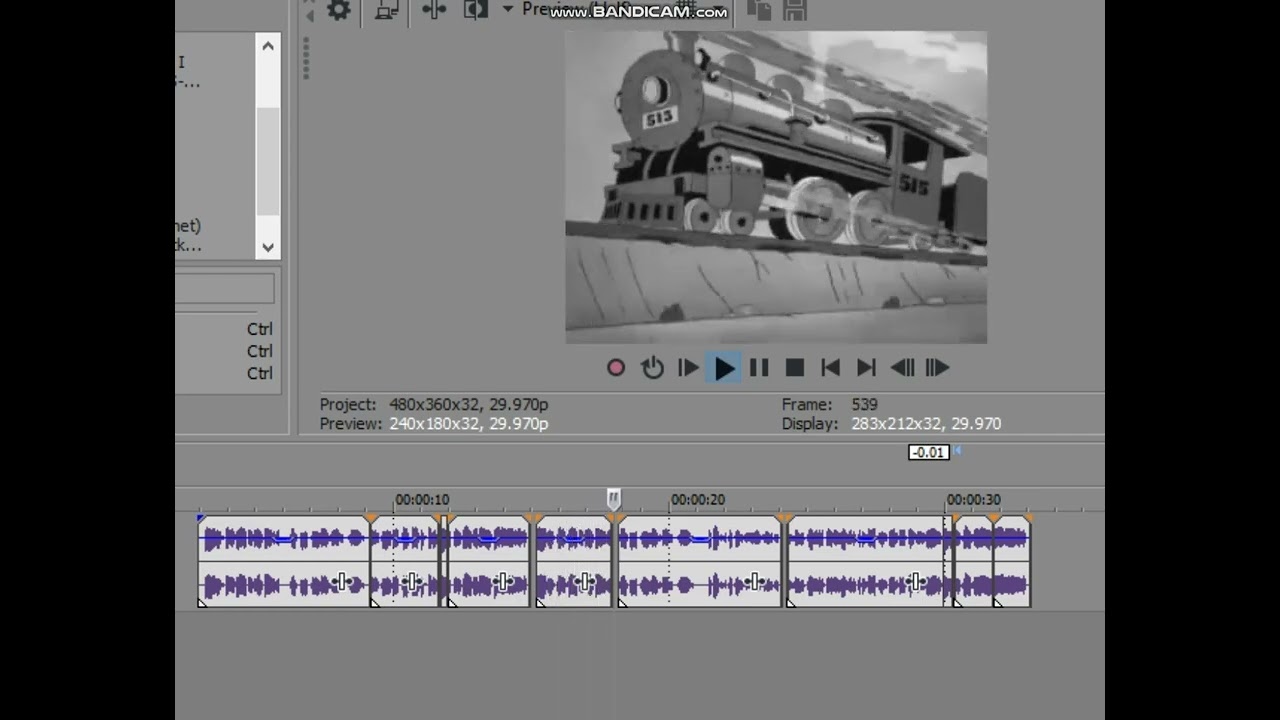Click the 00:00:20 ruler label
Image resolution: width=1280 pixels, height=720 pixels.
pyautogui.click(x=698, y=499)
